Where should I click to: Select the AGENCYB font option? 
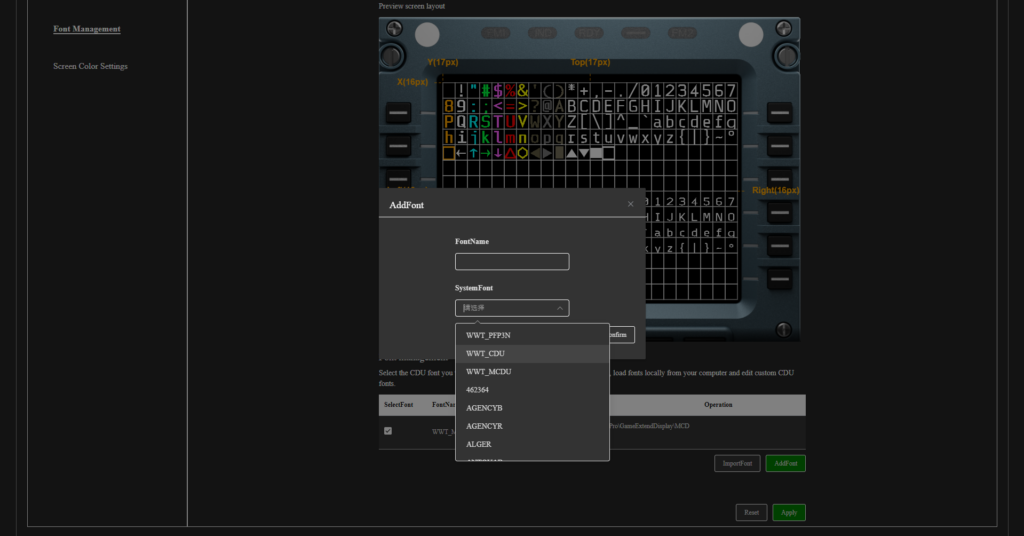(x=532, y=408)
